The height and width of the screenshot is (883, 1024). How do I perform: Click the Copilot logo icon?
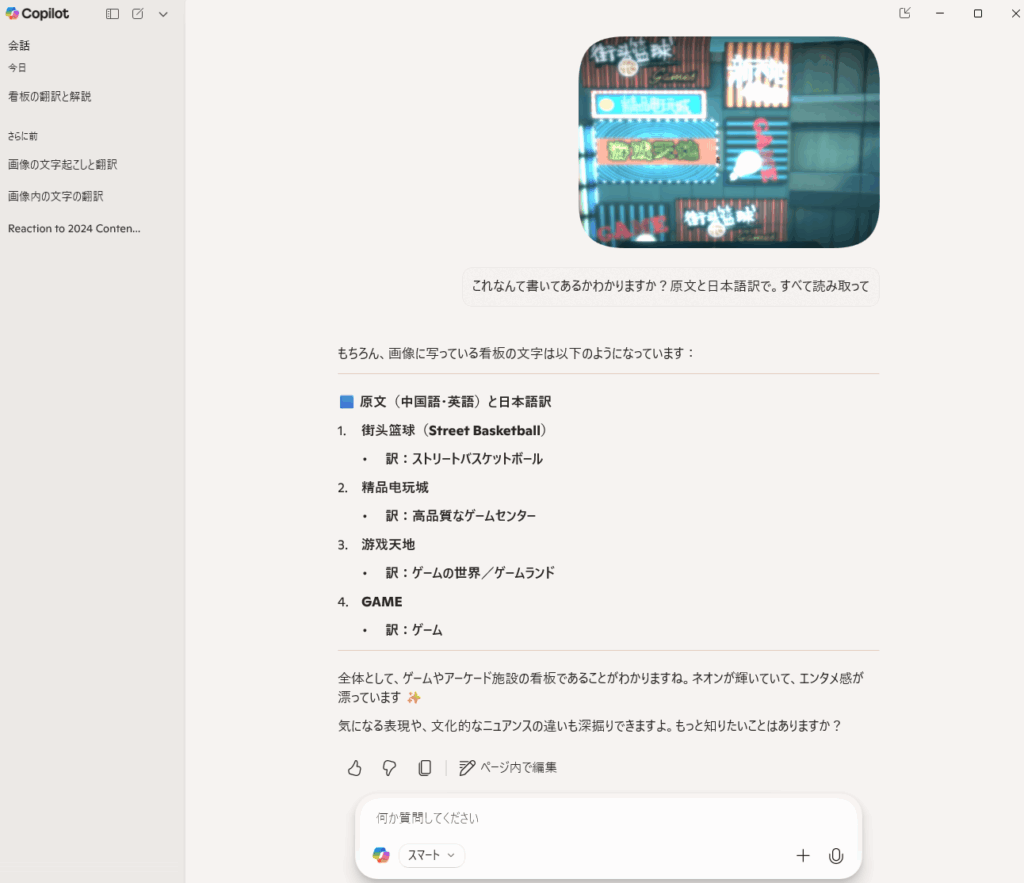[12, 13]
